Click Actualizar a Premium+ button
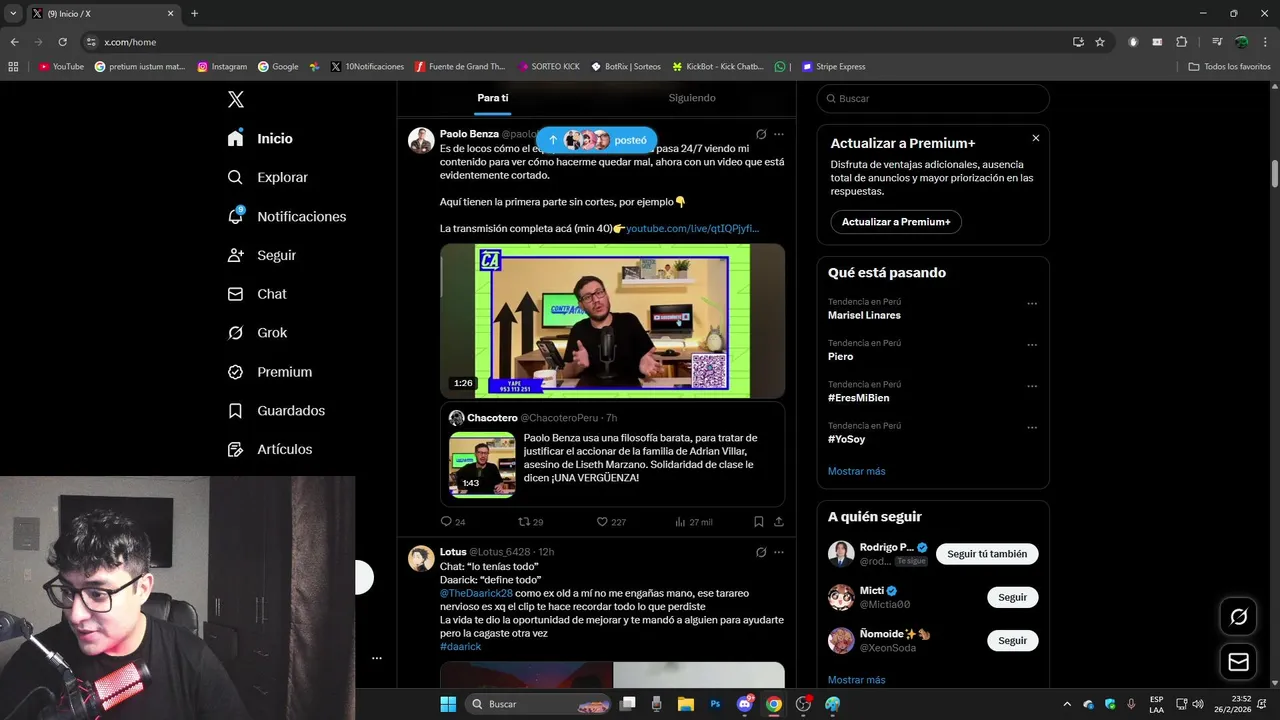The image size is (1280, 720). click(x=896, y=222)
